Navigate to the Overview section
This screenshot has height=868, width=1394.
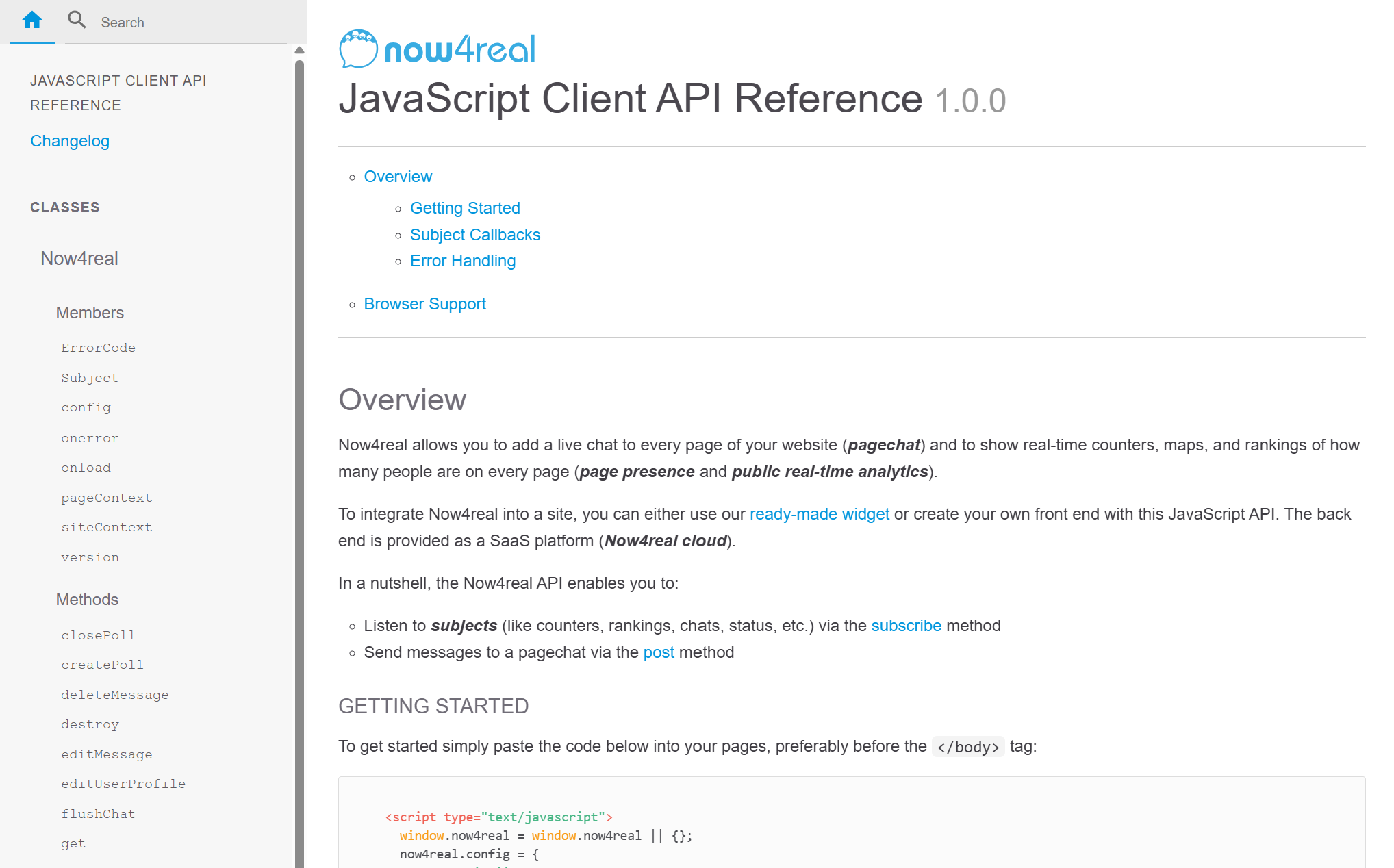click(398, 177)
